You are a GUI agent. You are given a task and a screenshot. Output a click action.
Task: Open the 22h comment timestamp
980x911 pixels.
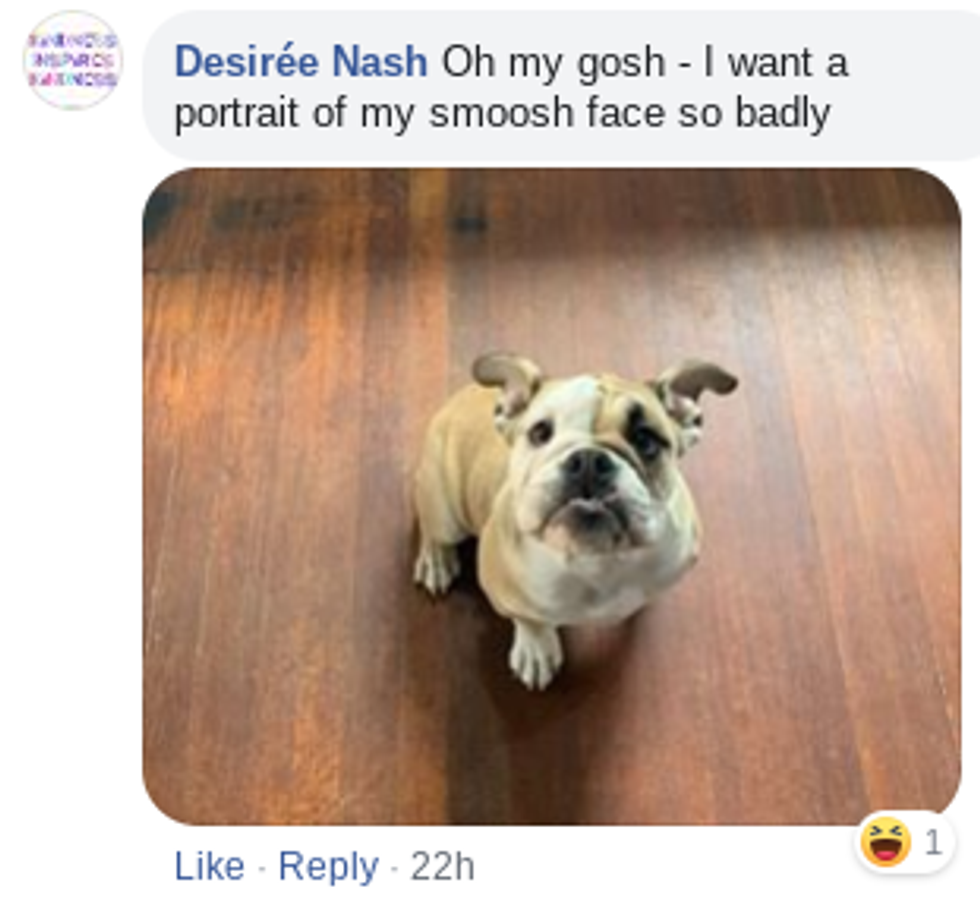442,866
